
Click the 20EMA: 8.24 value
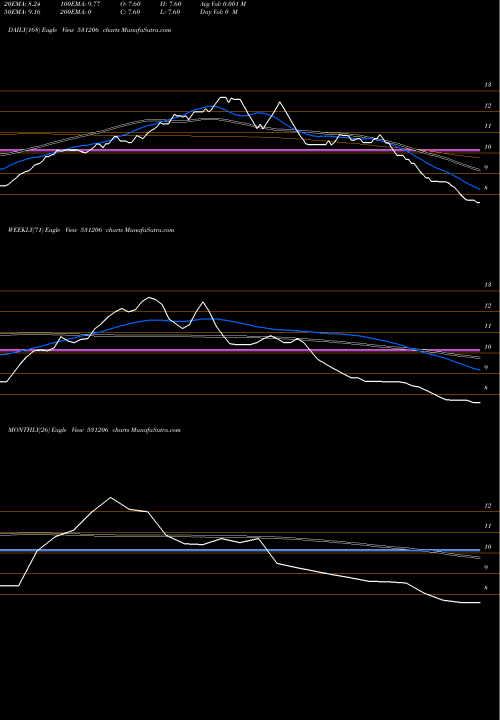point(23,4)
